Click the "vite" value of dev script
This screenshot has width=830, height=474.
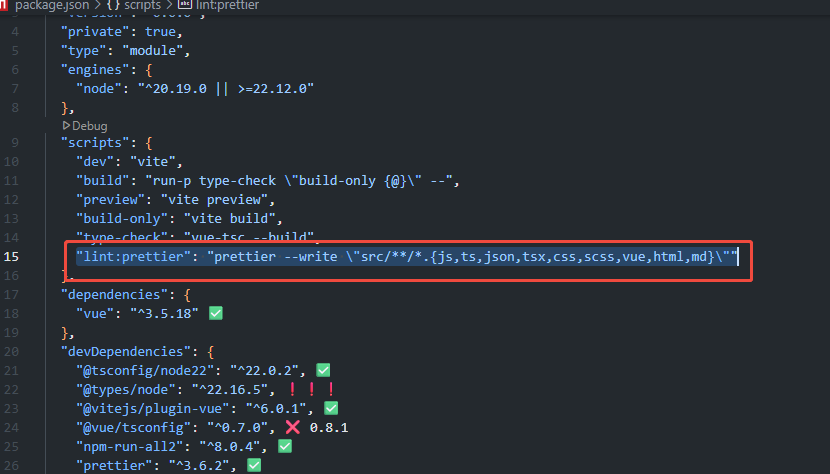tap(152, 162)
